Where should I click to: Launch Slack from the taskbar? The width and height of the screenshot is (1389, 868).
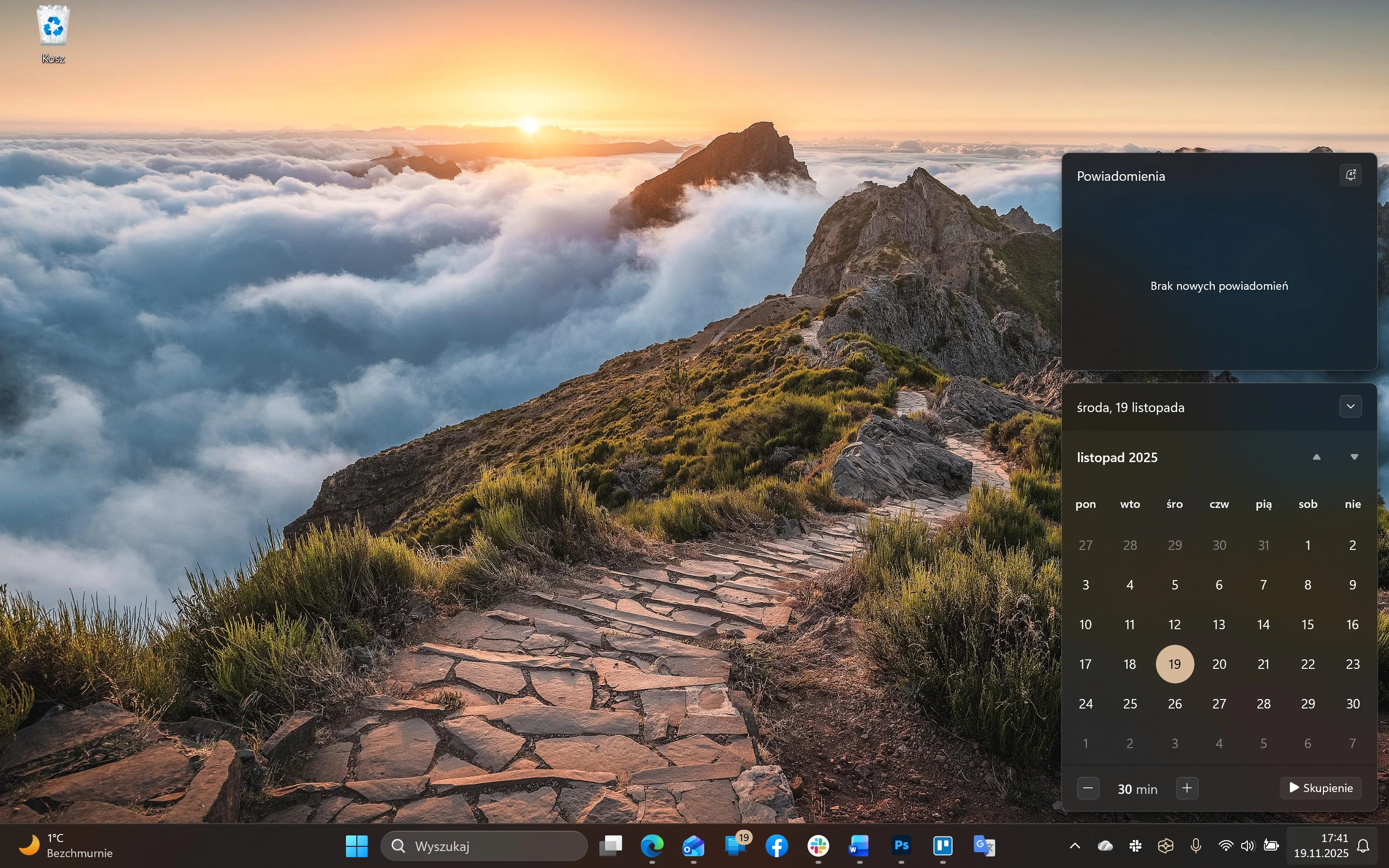click(818, 845)
